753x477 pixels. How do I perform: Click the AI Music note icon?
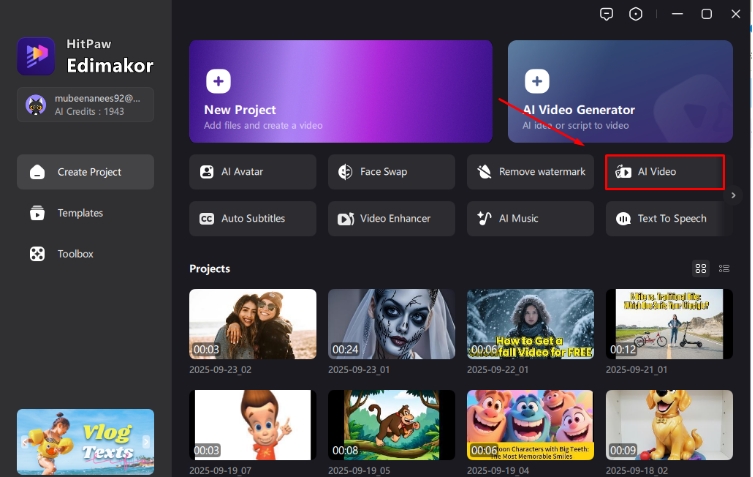[x=484, y=219]
